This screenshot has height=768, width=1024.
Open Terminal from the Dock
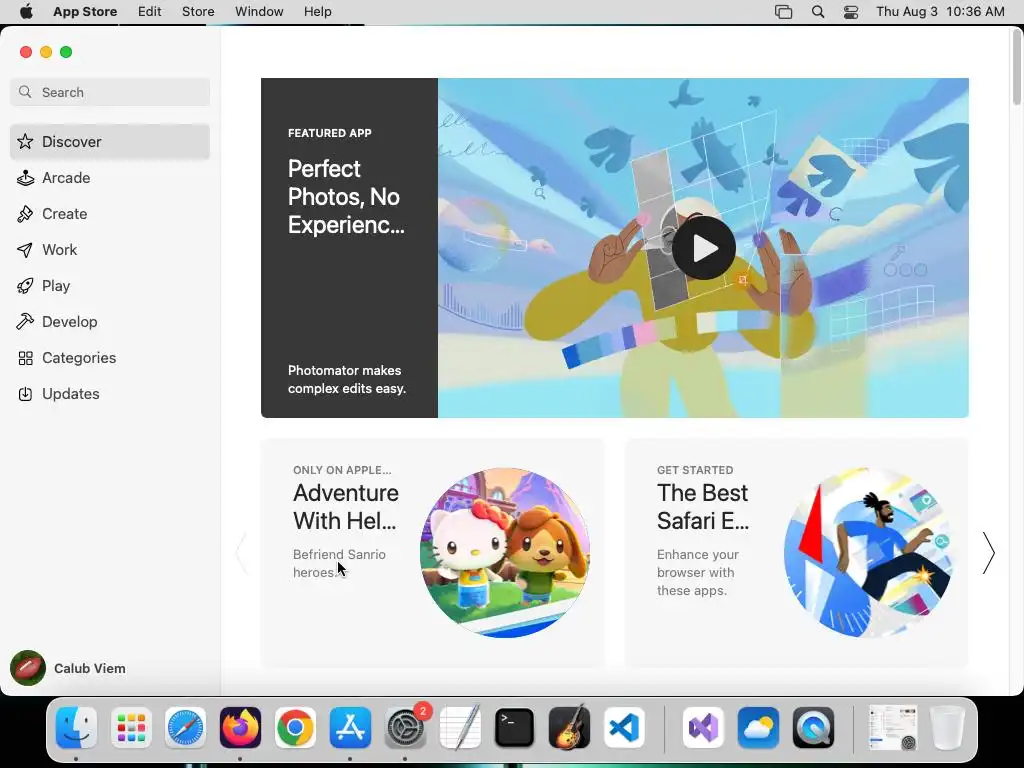tap(515, 728)
